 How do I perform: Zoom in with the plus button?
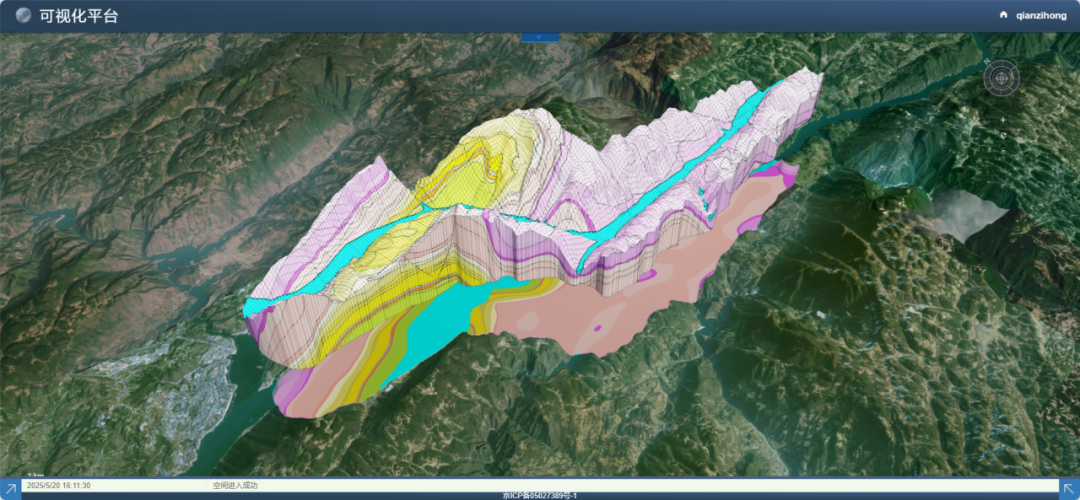(1002, 119)
